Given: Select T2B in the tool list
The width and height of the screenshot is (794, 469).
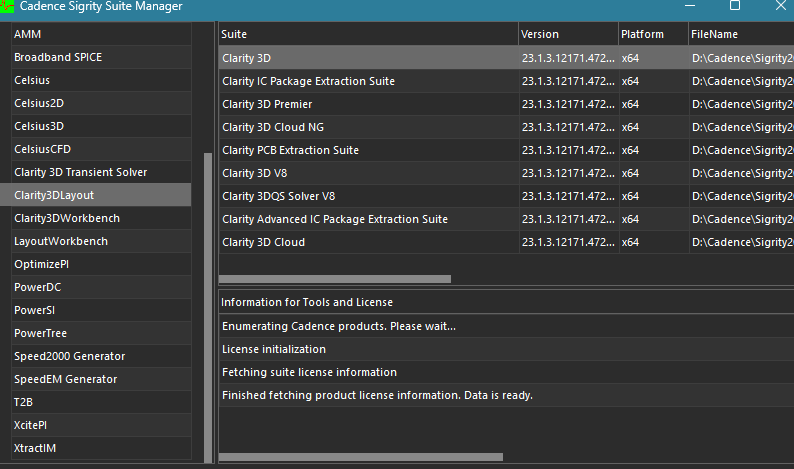Looking at the screenshot, I should [x=101, y=402].
